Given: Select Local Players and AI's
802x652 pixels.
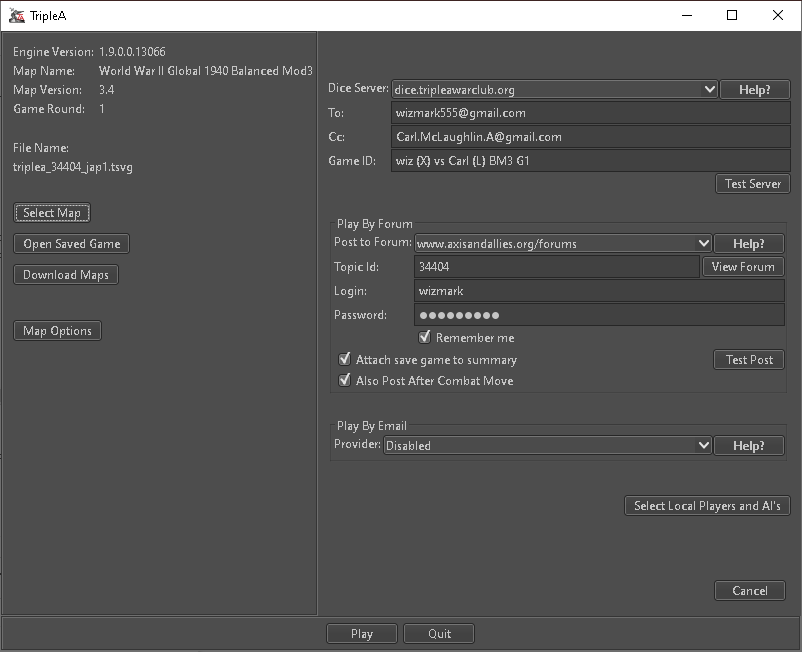Looking at the screenshot, I should coord(707,506).
